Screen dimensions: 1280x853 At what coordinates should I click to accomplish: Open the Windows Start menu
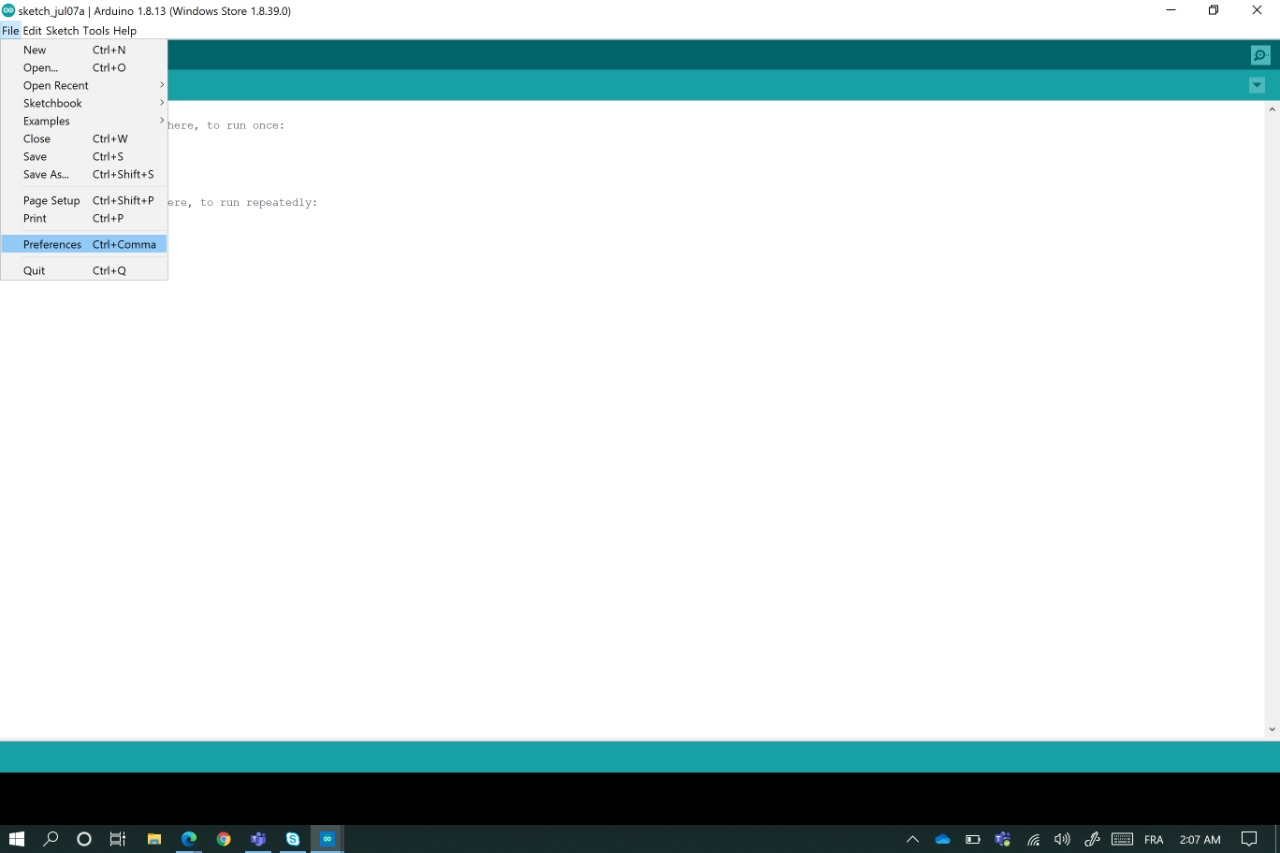(16, 839)
